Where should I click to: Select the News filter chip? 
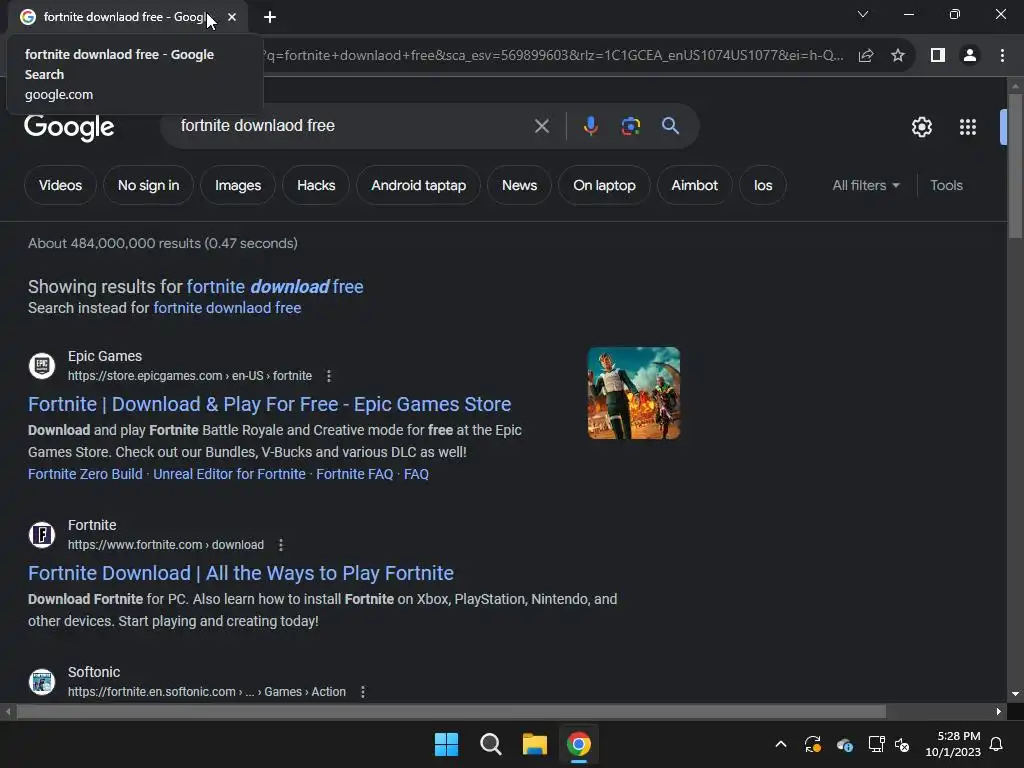tap(519, 185)
